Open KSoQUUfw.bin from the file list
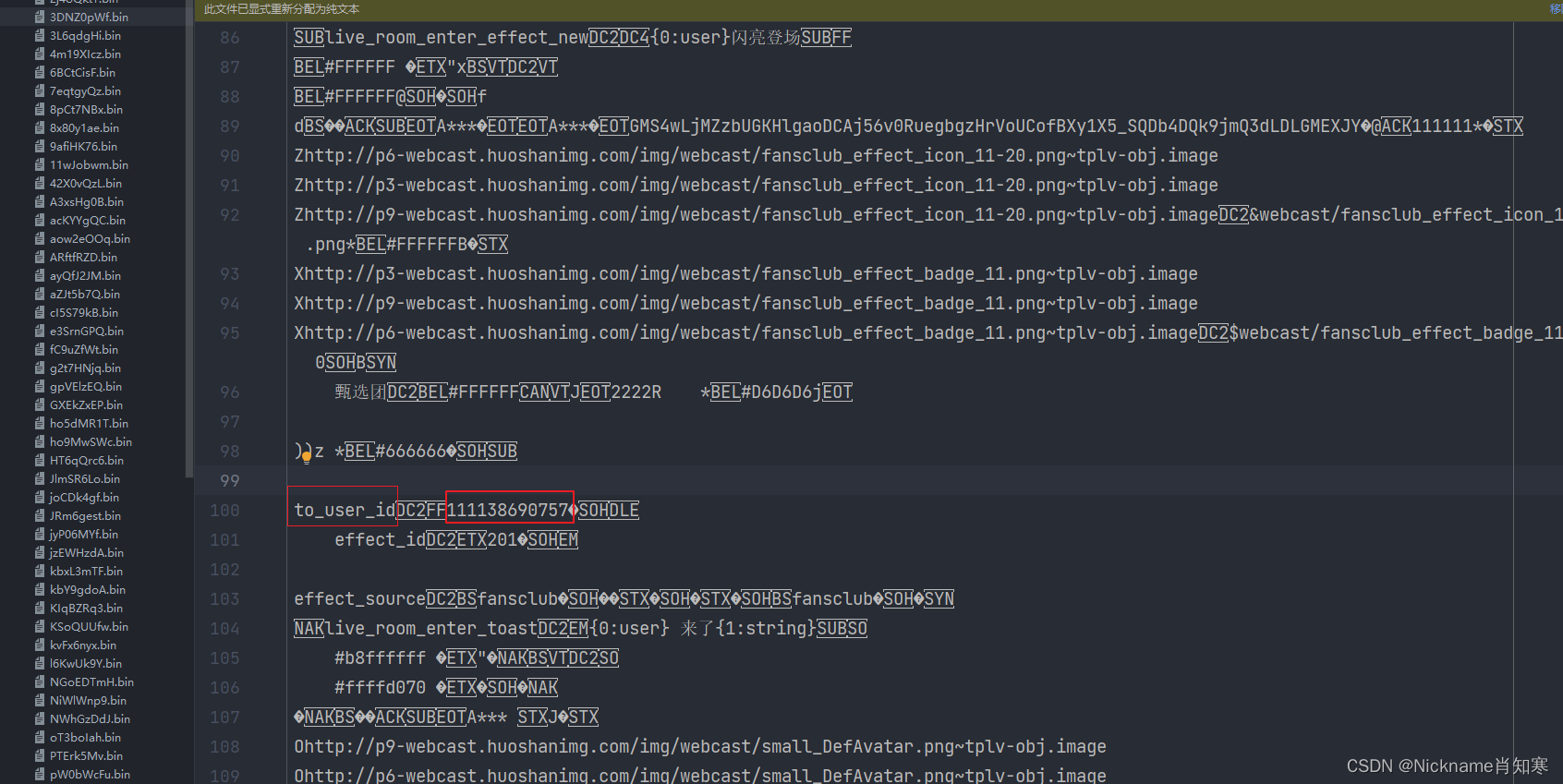 (x=89, y=626)
